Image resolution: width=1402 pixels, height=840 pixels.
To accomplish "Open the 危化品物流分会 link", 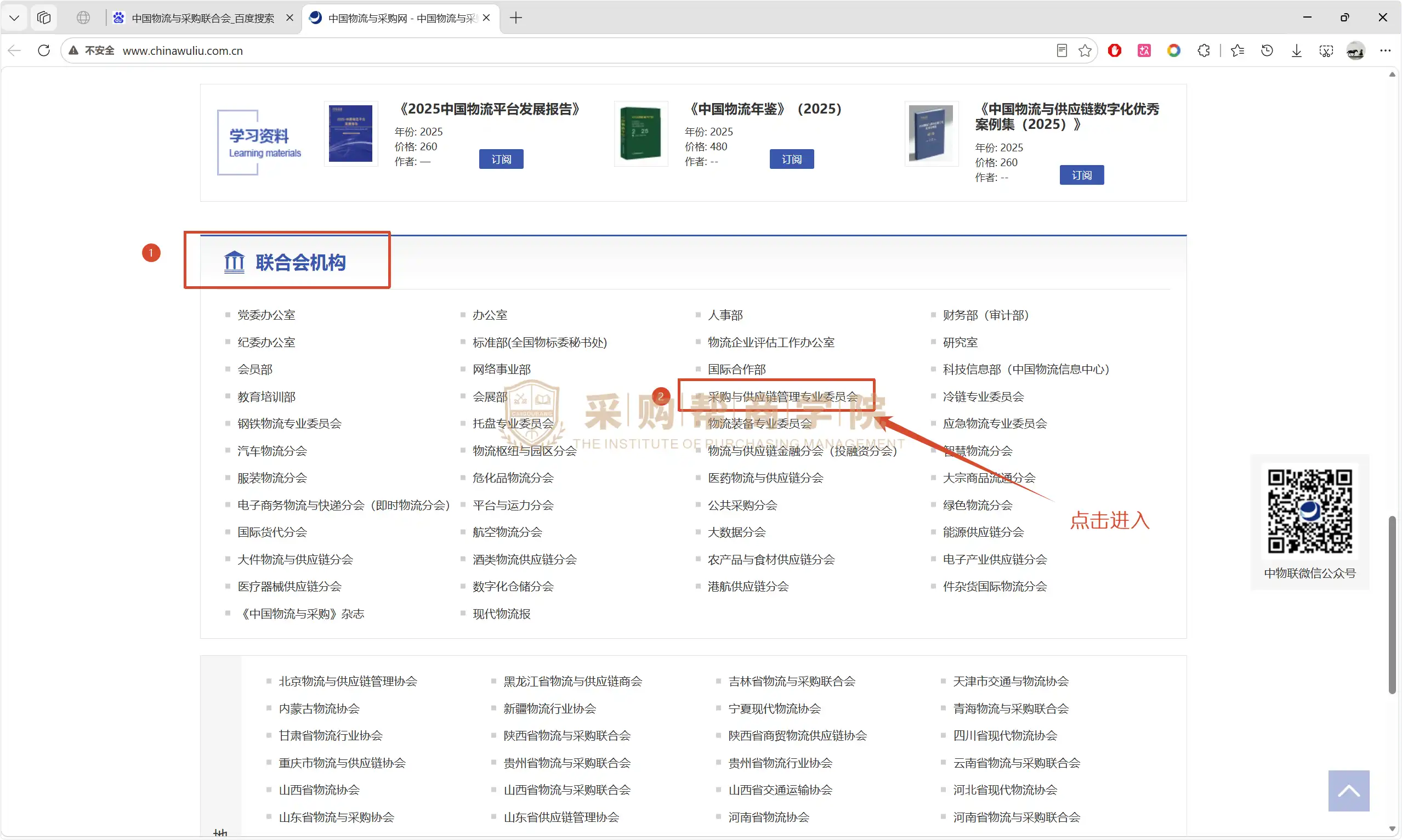I will pyautogui.click(x=513, y=478).
